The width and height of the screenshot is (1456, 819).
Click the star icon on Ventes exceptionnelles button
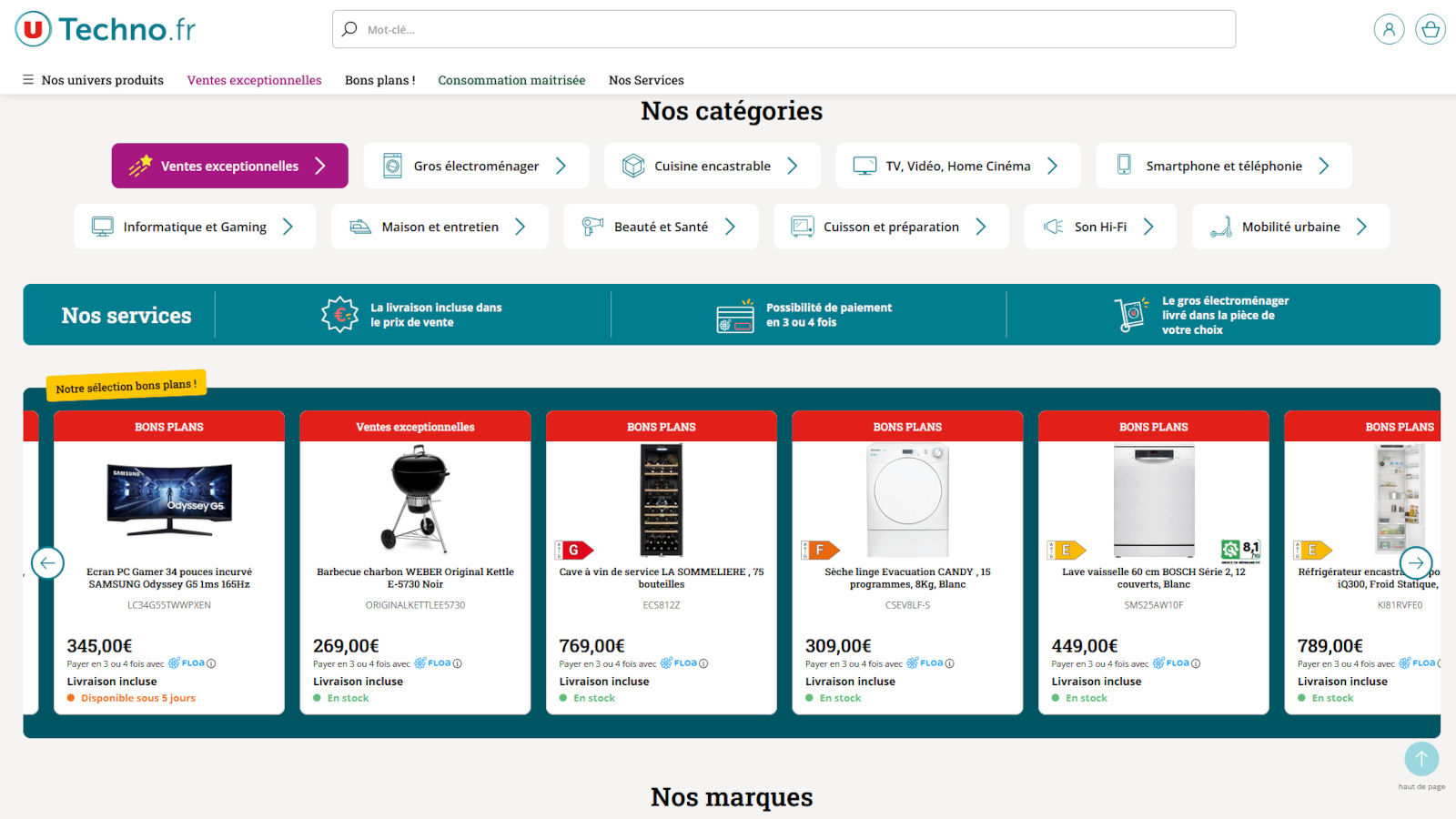pos(140,165)
